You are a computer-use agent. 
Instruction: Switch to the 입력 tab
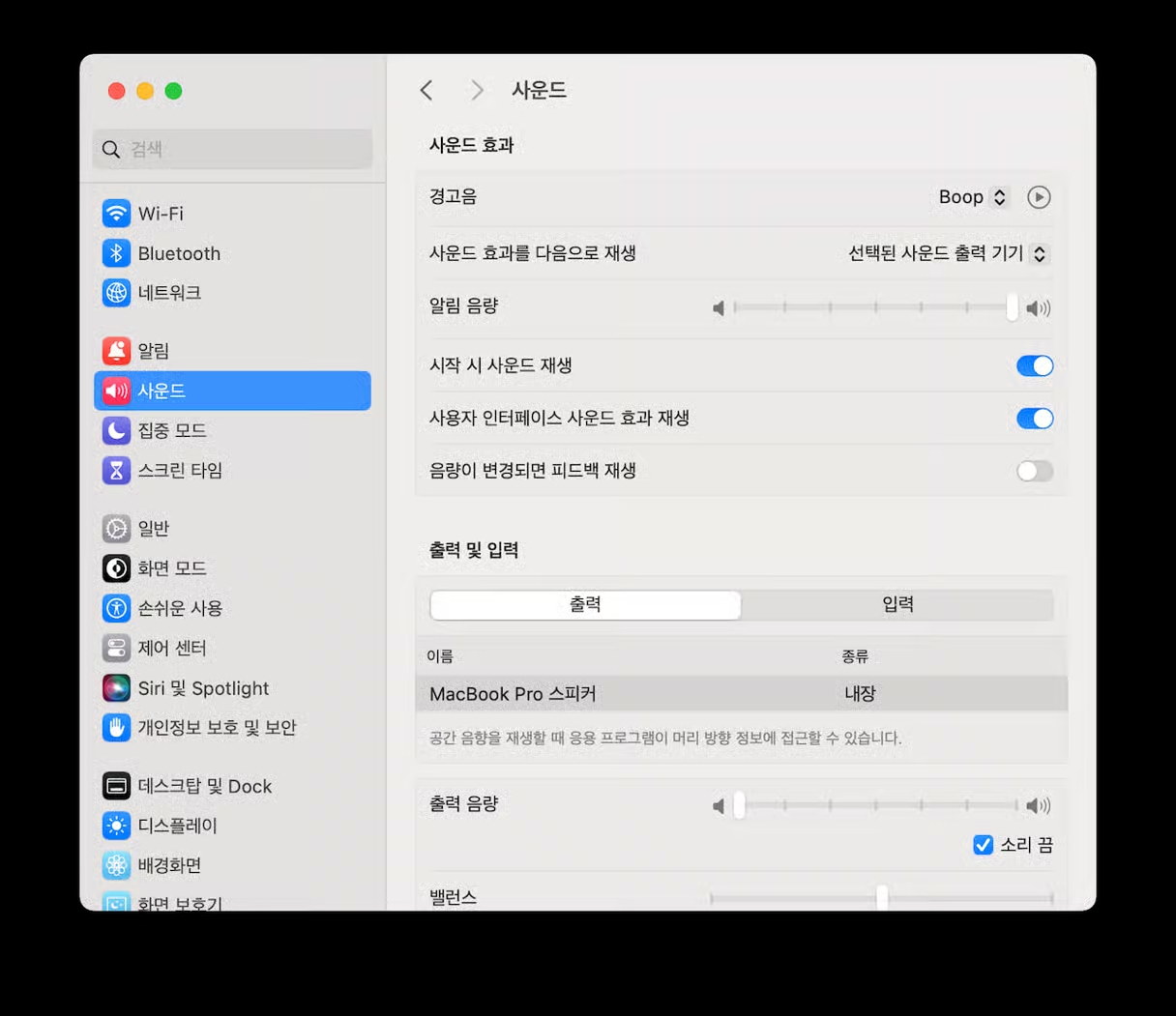897,603
